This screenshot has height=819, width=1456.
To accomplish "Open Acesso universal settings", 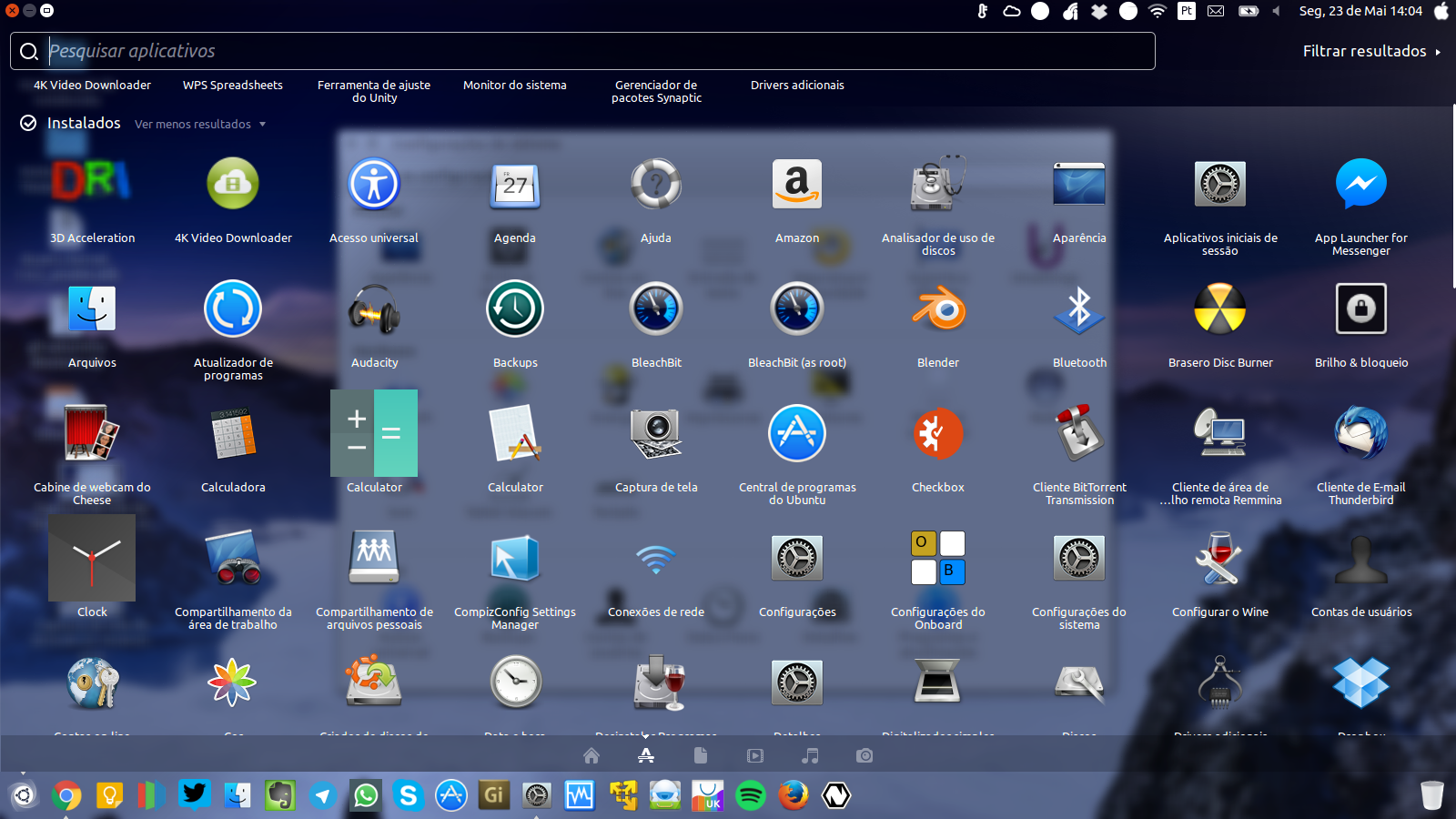I will [x=374, y=184].
